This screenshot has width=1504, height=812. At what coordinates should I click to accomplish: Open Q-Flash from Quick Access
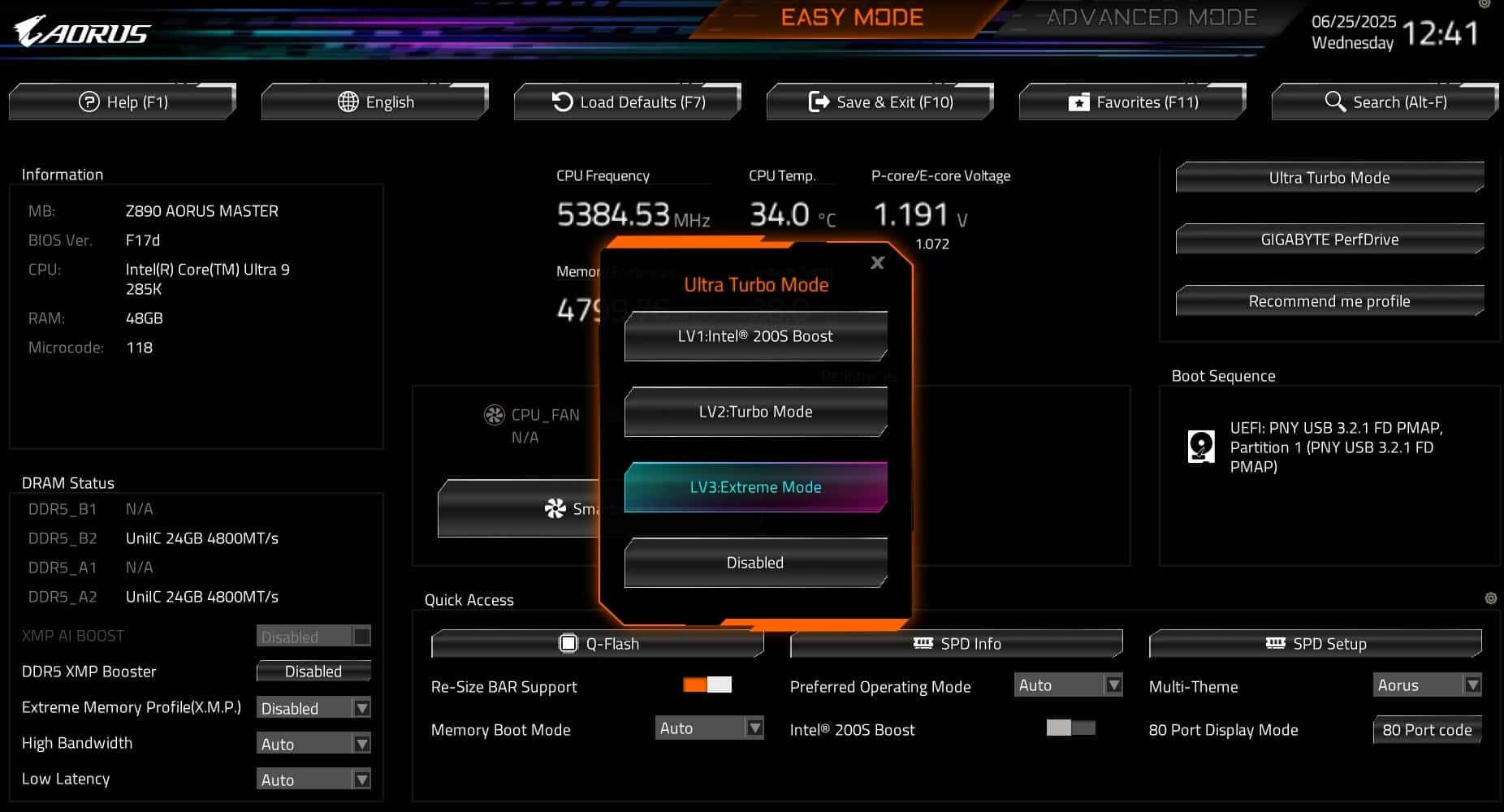[x=598, y=643]
